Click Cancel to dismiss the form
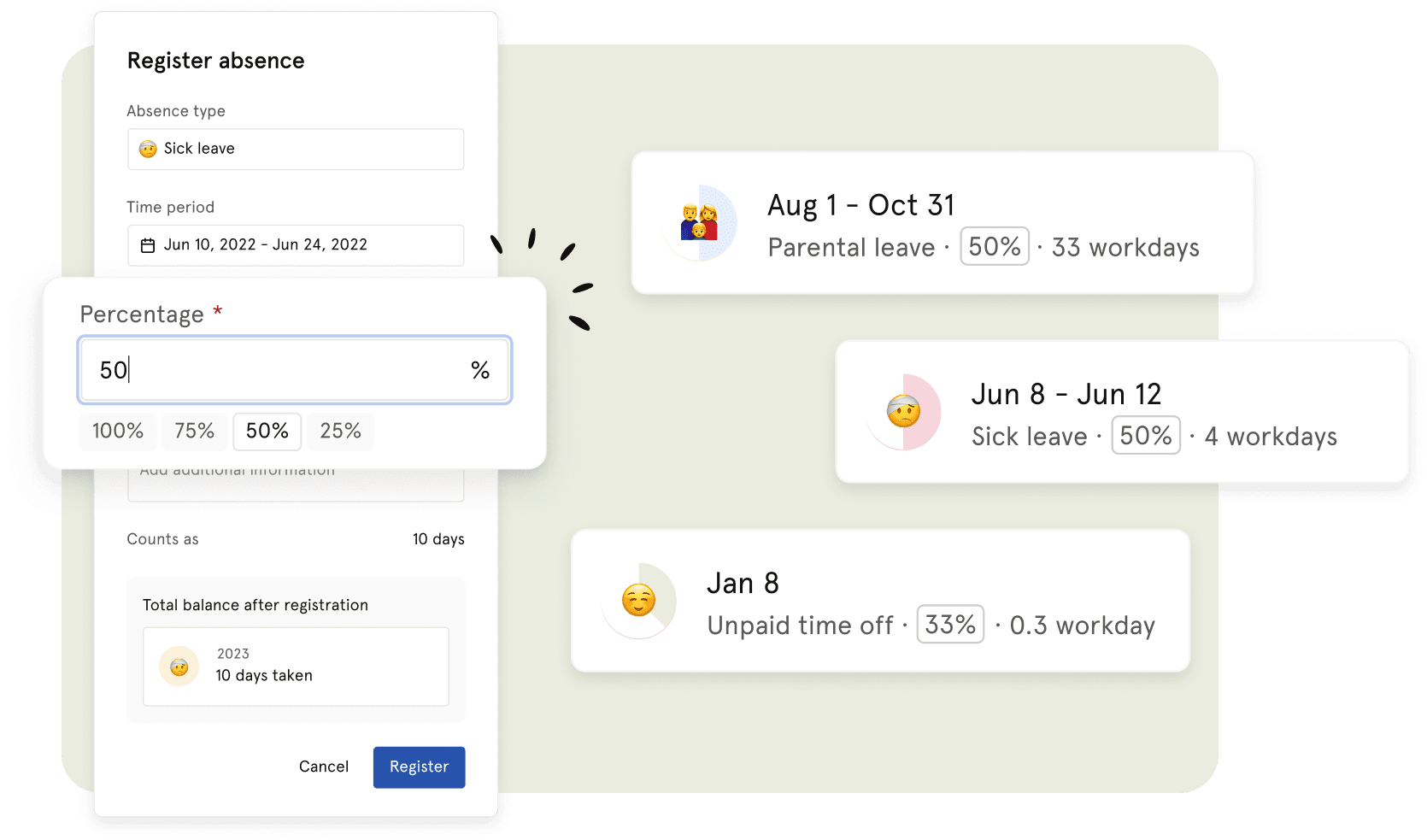This screenshot has height=840, width=1427. pos(324,767)
